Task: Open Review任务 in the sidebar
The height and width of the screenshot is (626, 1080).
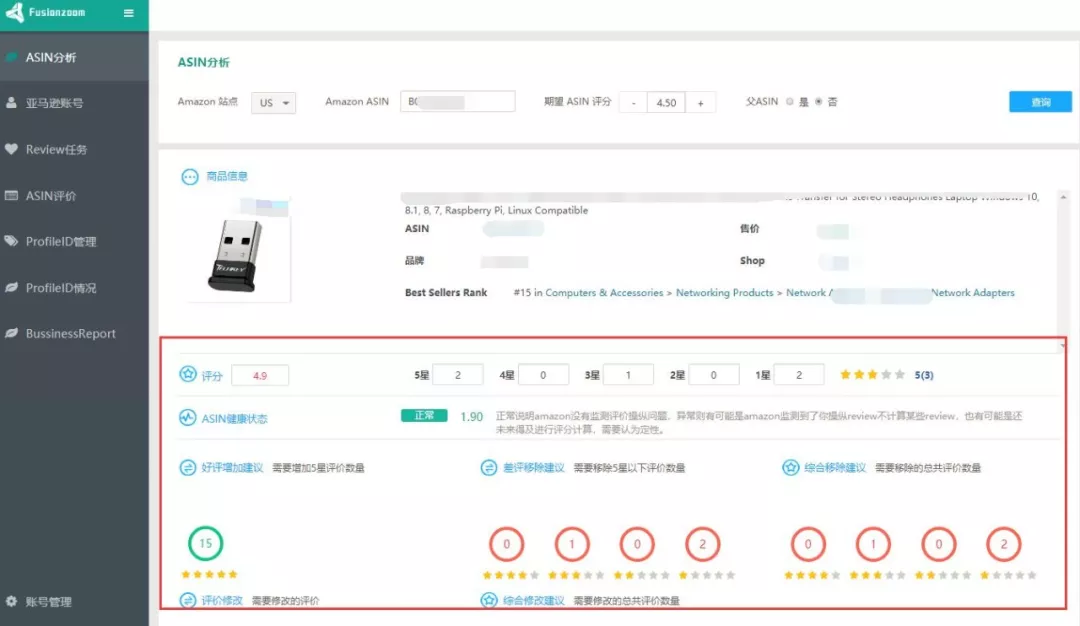Action: tap(56, 150)
